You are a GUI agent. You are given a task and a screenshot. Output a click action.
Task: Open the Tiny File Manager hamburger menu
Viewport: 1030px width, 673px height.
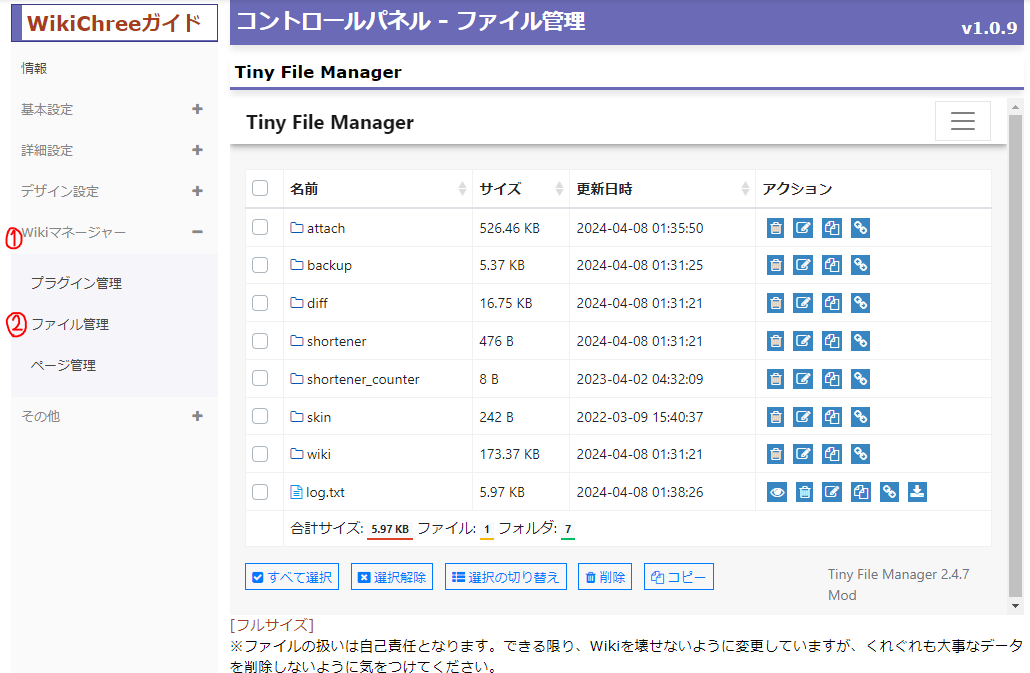tap(962, 122)
